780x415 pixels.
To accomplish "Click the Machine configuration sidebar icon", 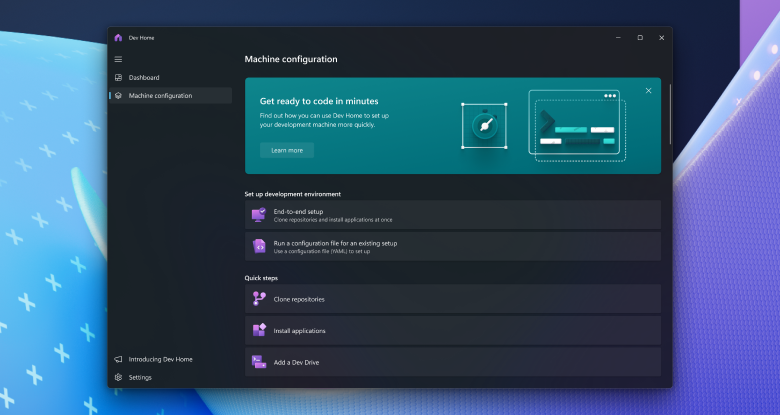I will (118, 96).
